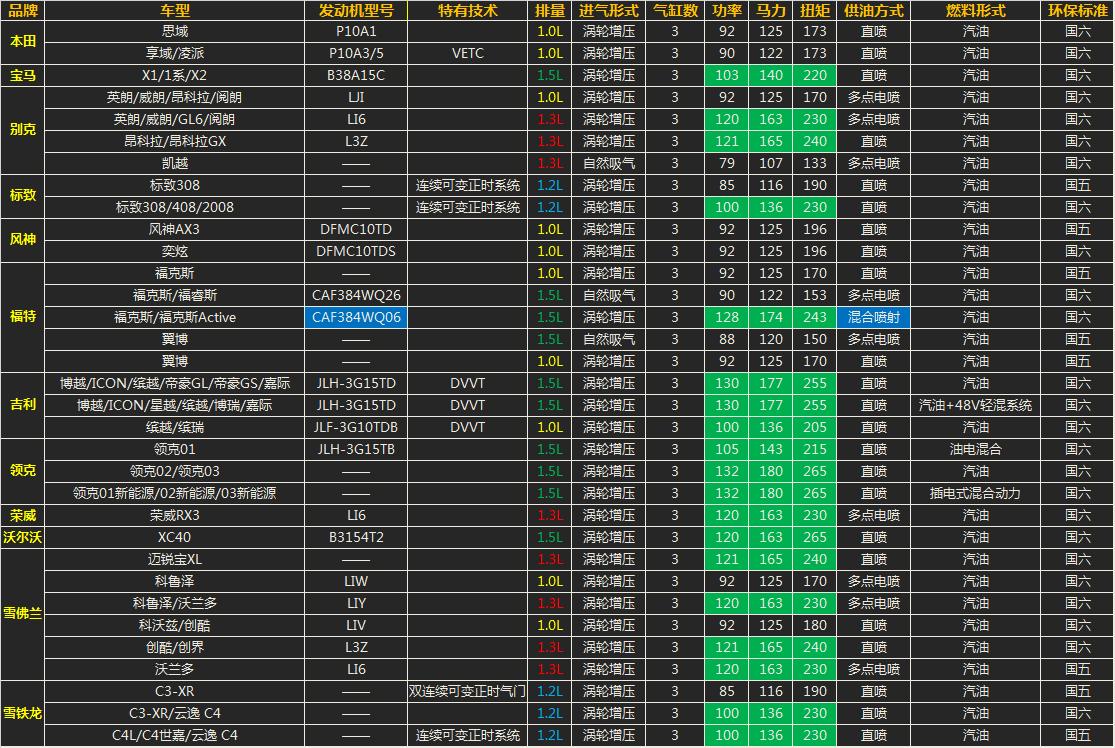
Task: Click the 风神 brand cell
Action: pyautogui.click(x=23, y=240)
